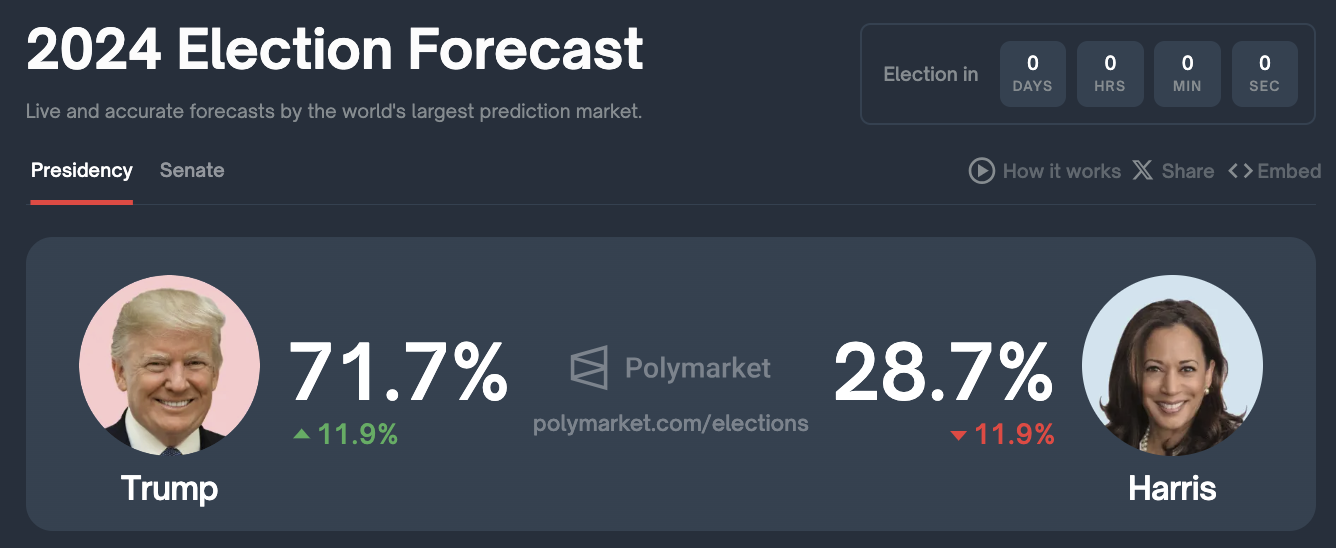Switch to the Senate tab
The height and width of the screenshot is (548, 1336).
[192, 171]
